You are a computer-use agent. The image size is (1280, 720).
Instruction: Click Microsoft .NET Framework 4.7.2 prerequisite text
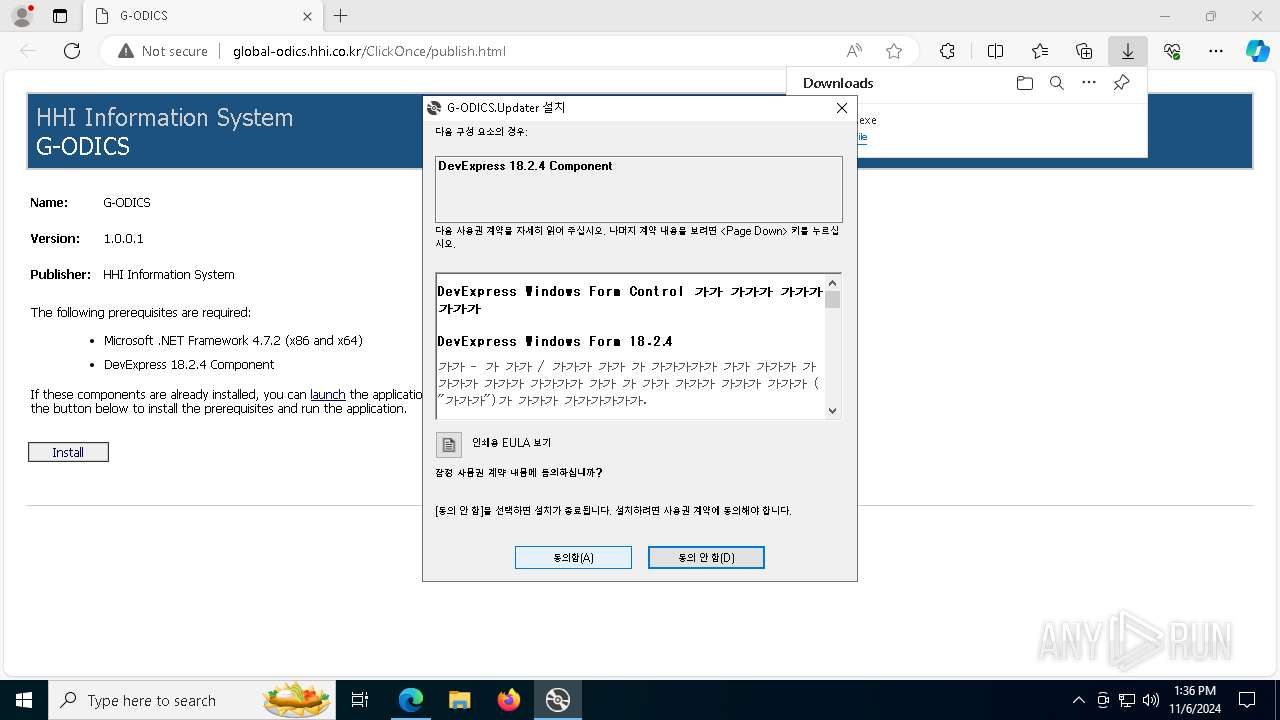pyautogui.click(x=233, y=341)
